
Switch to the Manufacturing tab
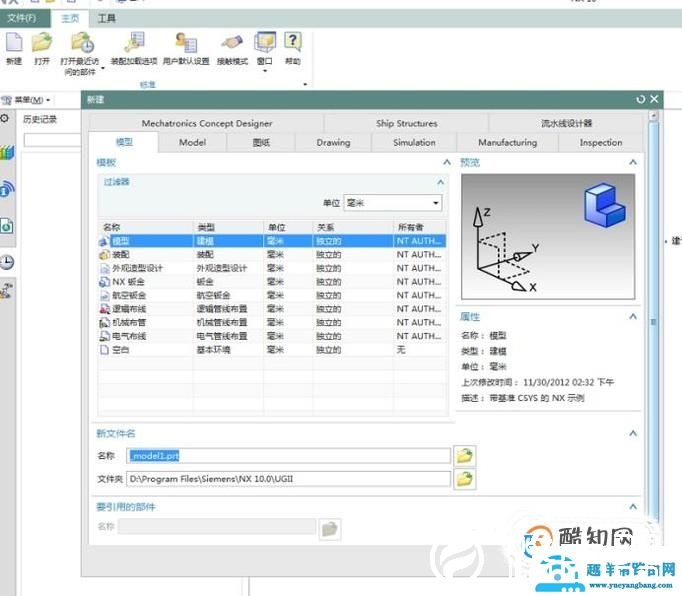(x=508, y=143)
